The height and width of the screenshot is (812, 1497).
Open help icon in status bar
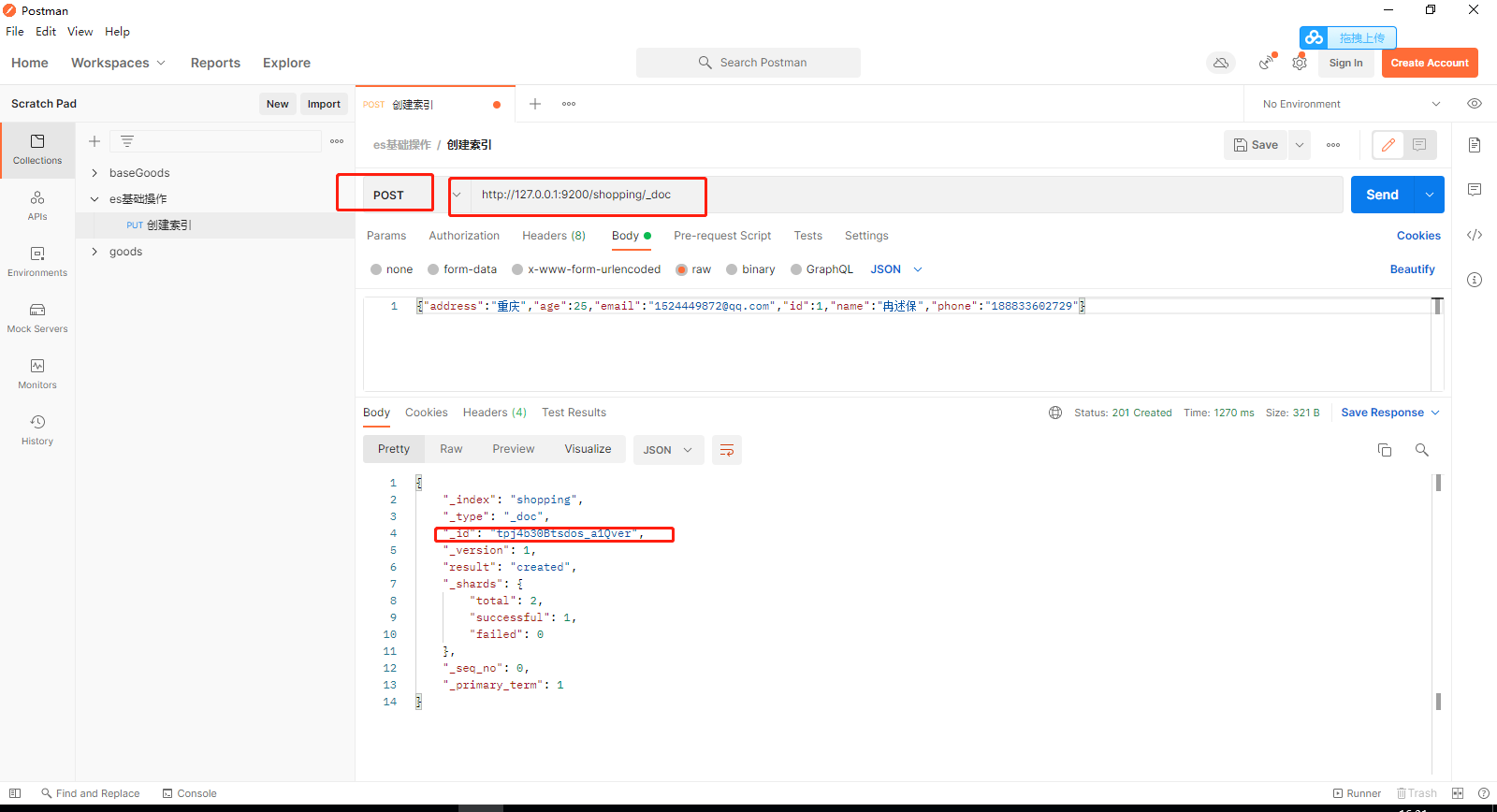(x=1484, y=793)
